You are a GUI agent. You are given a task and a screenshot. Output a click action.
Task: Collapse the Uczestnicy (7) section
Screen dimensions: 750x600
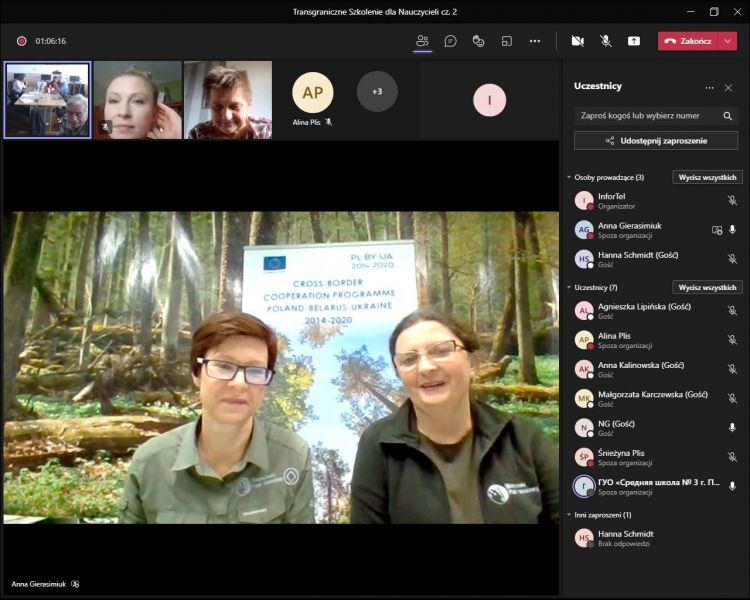click(x=569, y=287)
